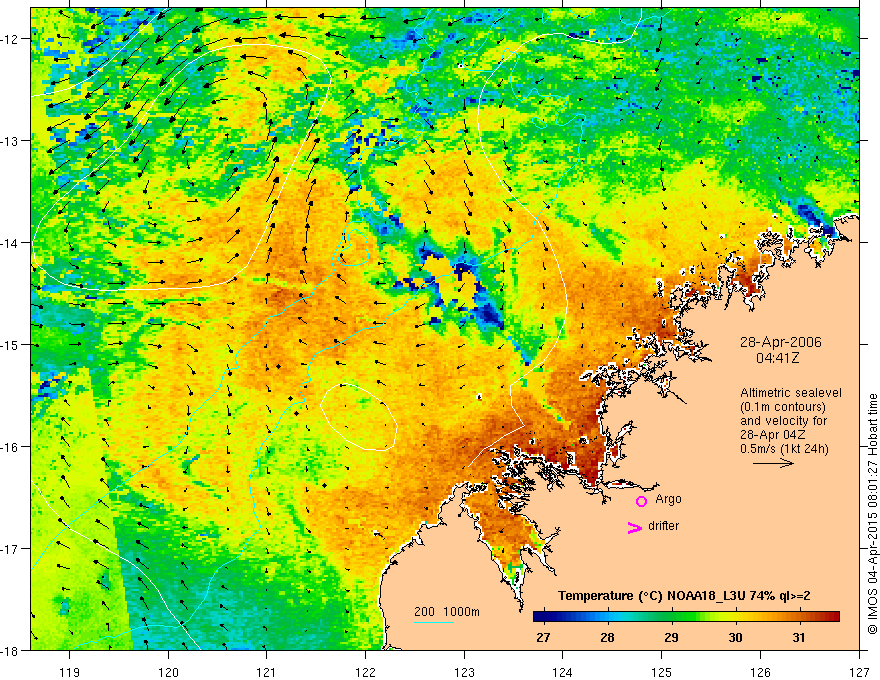This screenshot has height=680, width=880.
Task: Click longitude axis label 125
Action: pyautogui.click(x=662, y=672)
